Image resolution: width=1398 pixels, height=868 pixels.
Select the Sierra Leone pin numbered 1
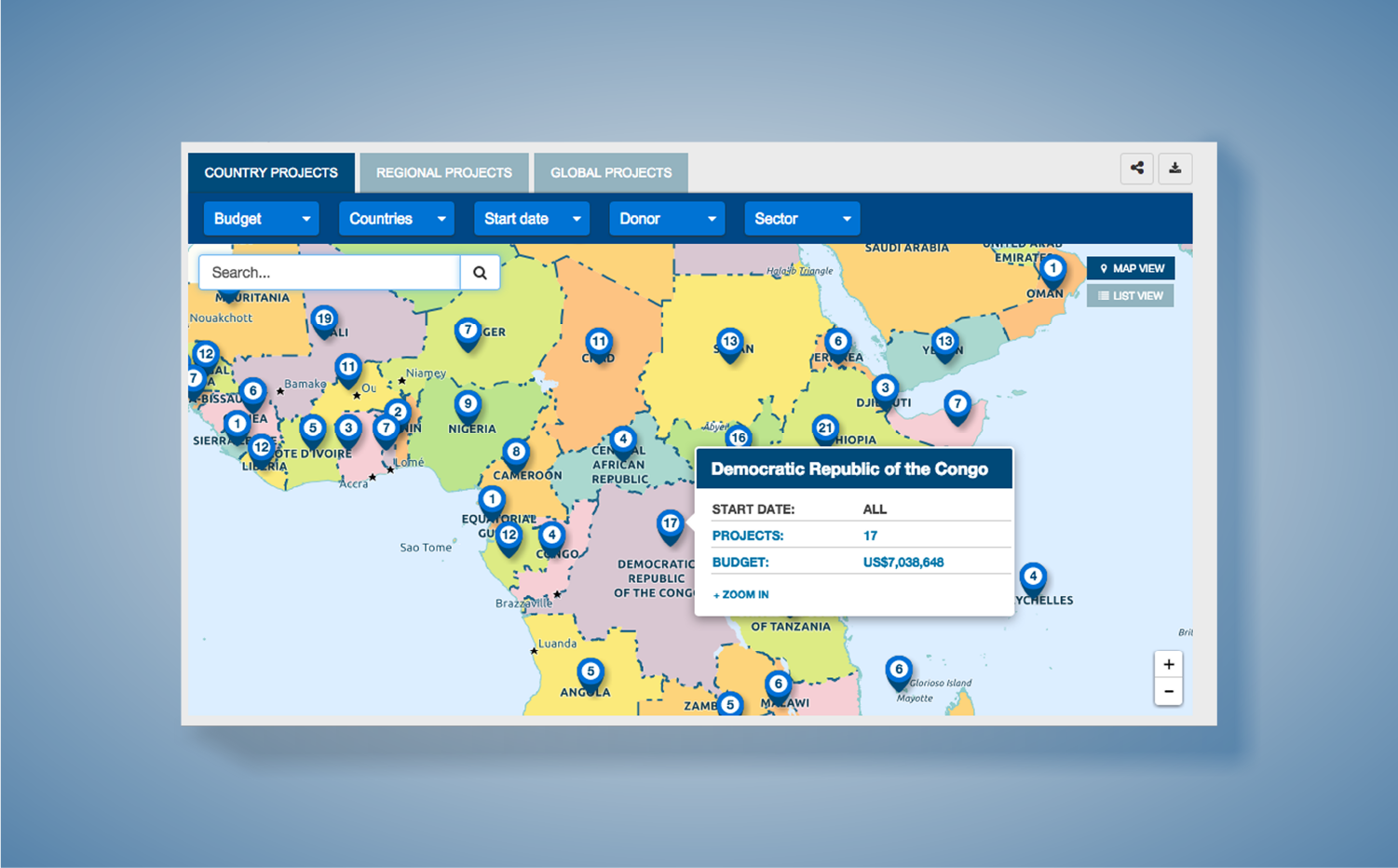click(237, 427)
